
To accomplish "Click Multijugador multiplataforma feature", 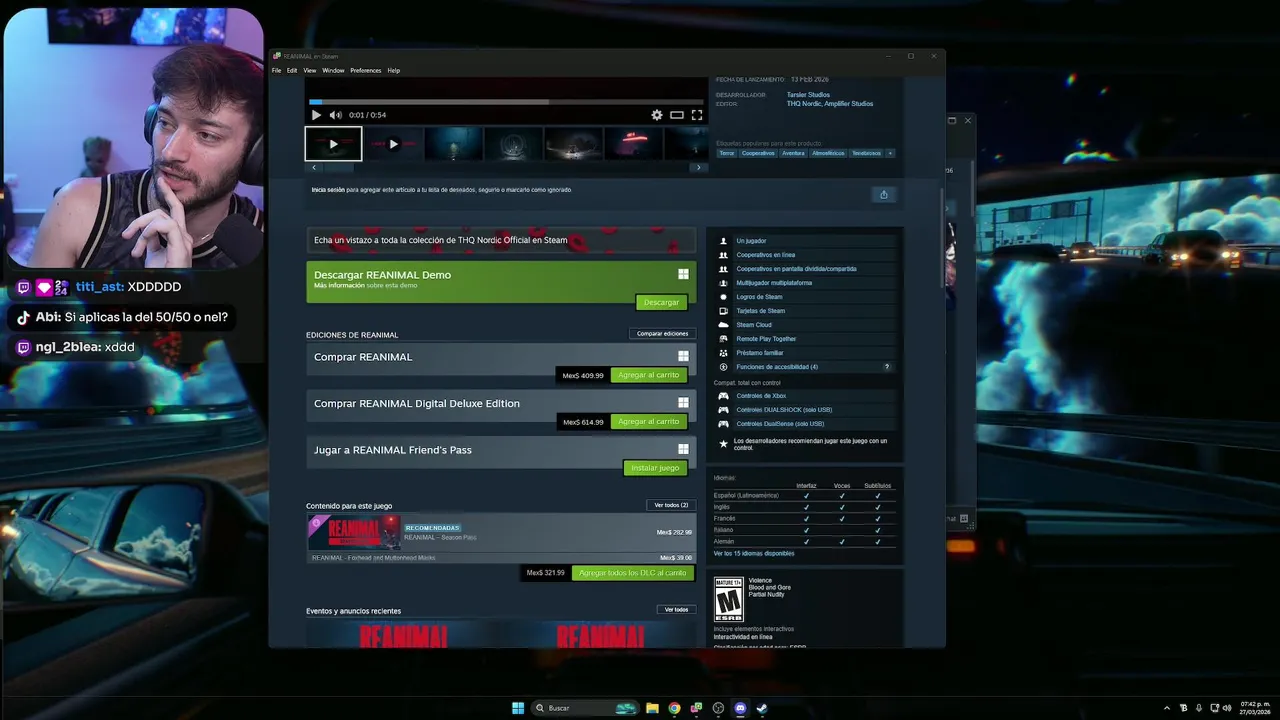I will (774, 283).
